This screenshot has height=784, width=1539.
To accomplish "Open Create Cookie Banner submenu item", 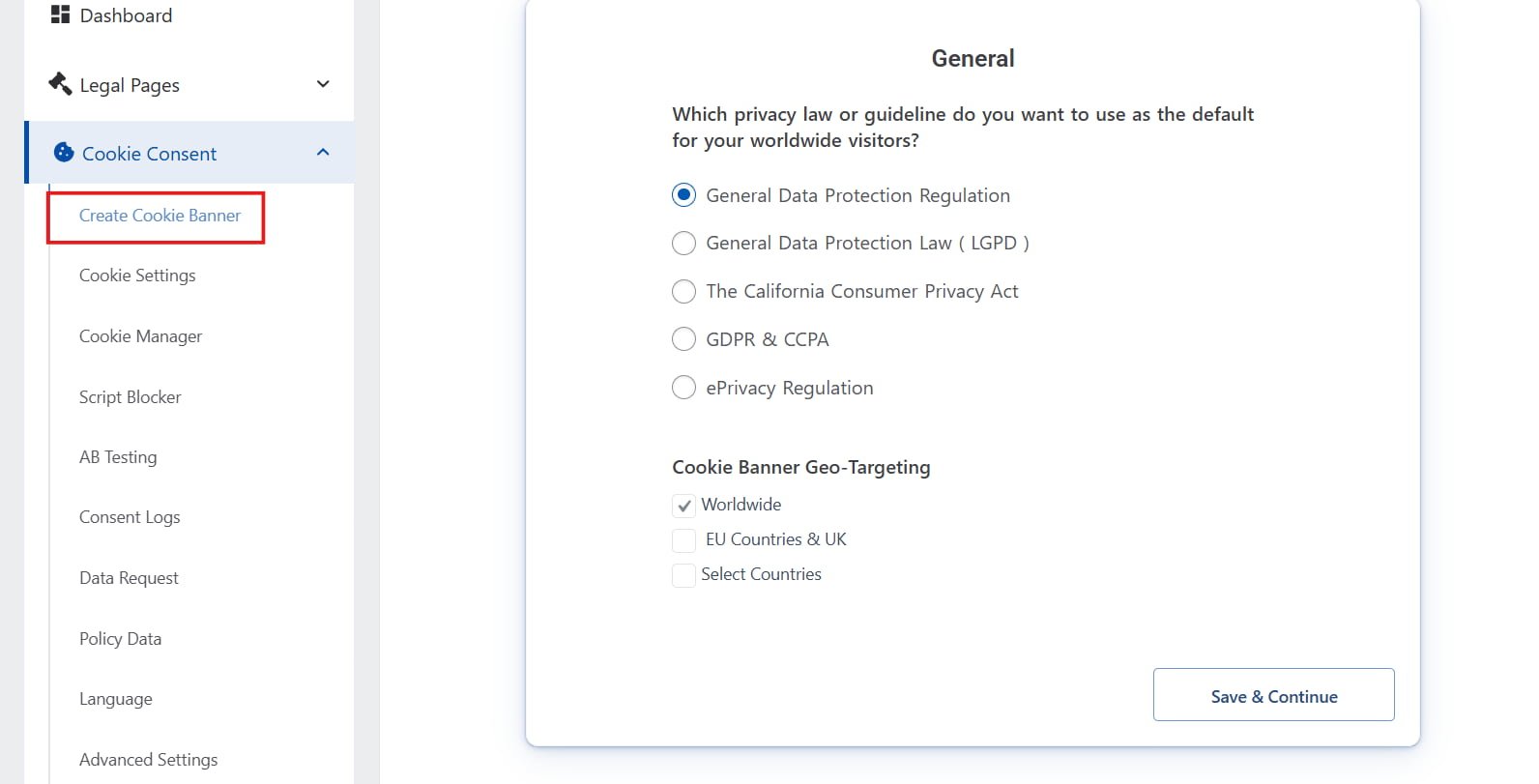I will (x=160, y=216).
